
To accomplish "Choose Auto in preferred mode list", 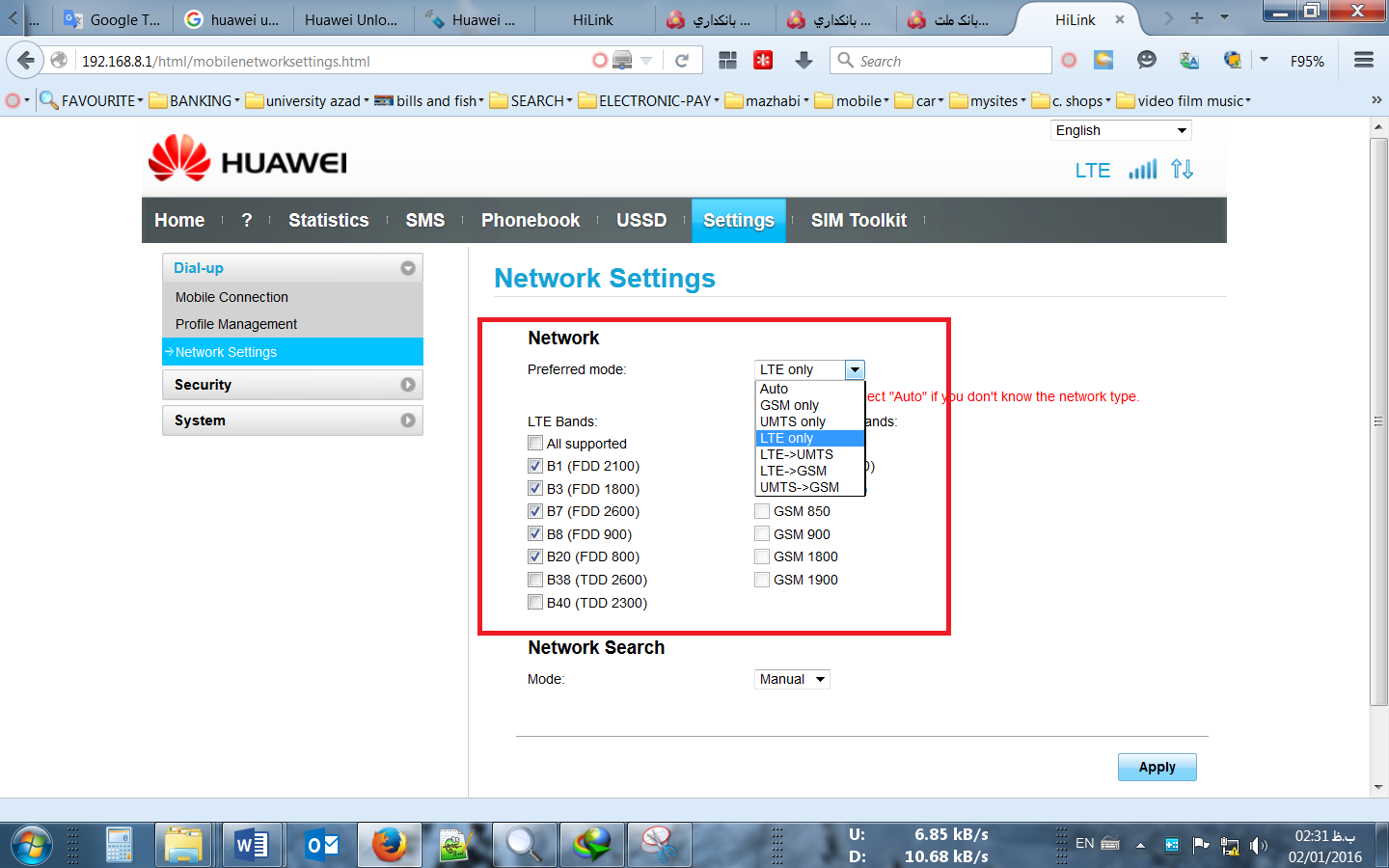I will point(809,389).
